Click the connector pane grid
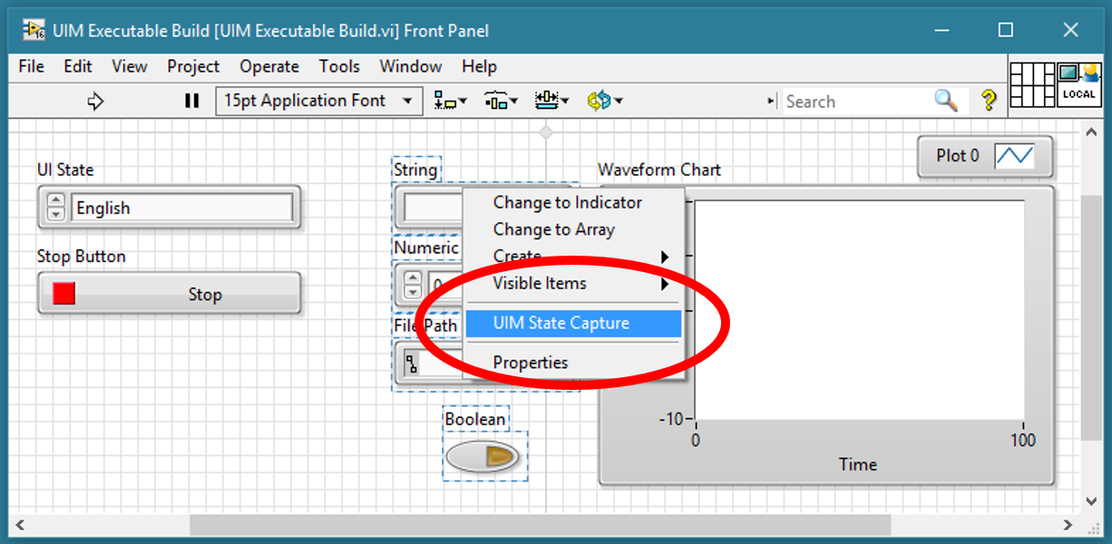The height and width of the screenshot is (544, 1112). coord(1031,84)
